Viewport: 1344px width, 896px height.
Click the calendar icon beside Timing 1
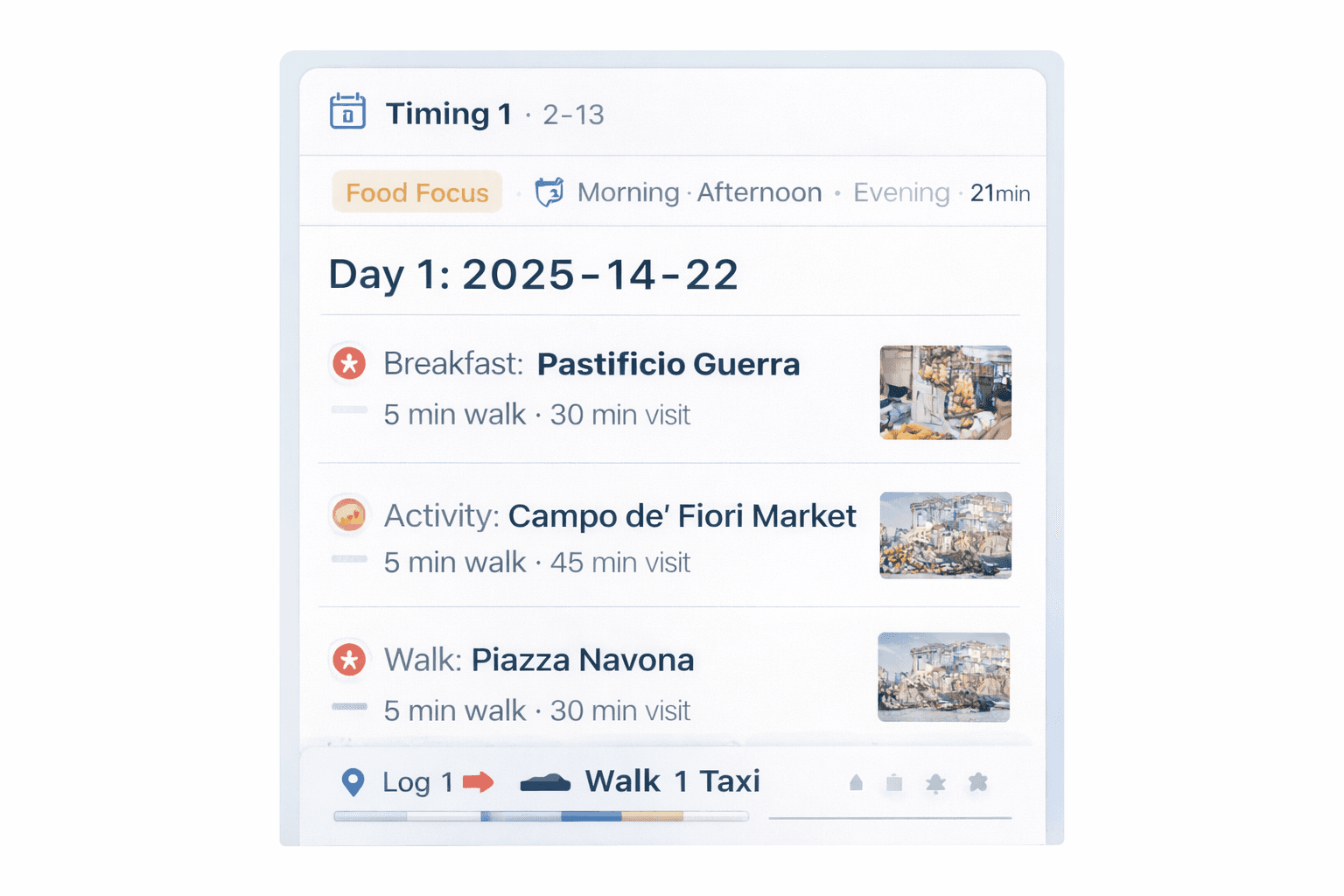pos(347,112)
